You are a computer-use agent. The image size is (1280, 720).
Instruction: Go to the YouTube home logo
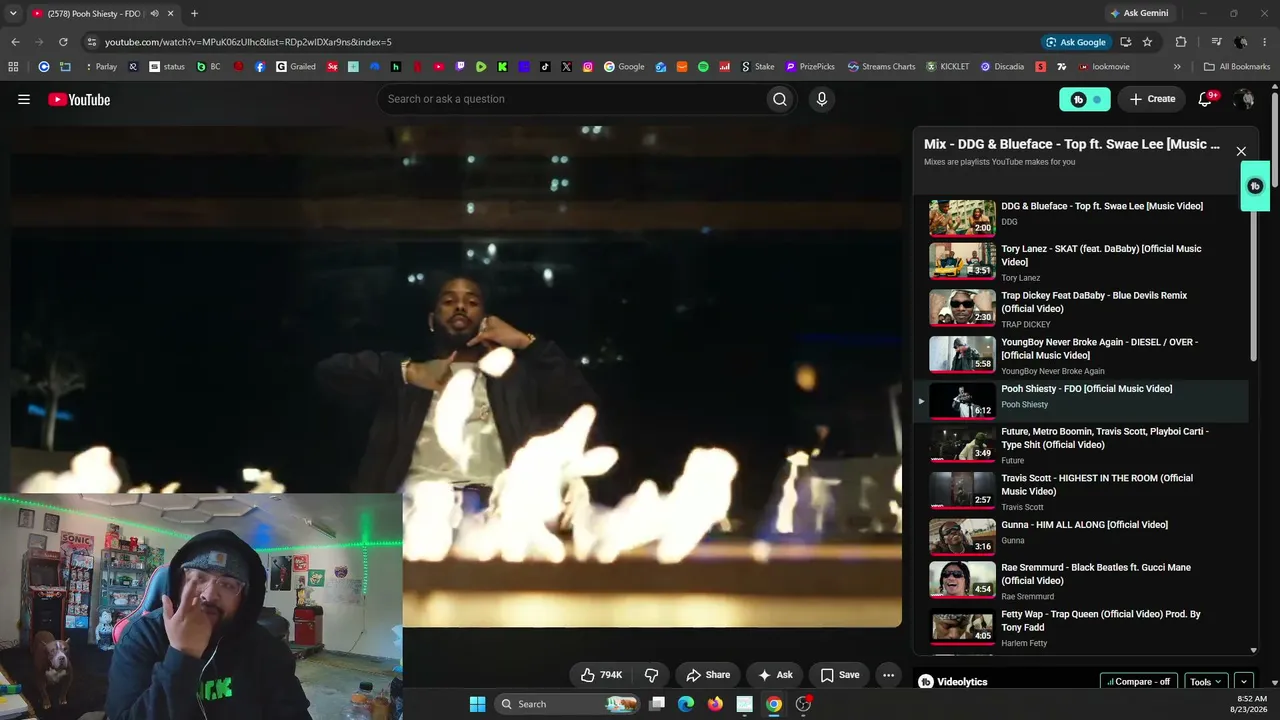[79, 99]
